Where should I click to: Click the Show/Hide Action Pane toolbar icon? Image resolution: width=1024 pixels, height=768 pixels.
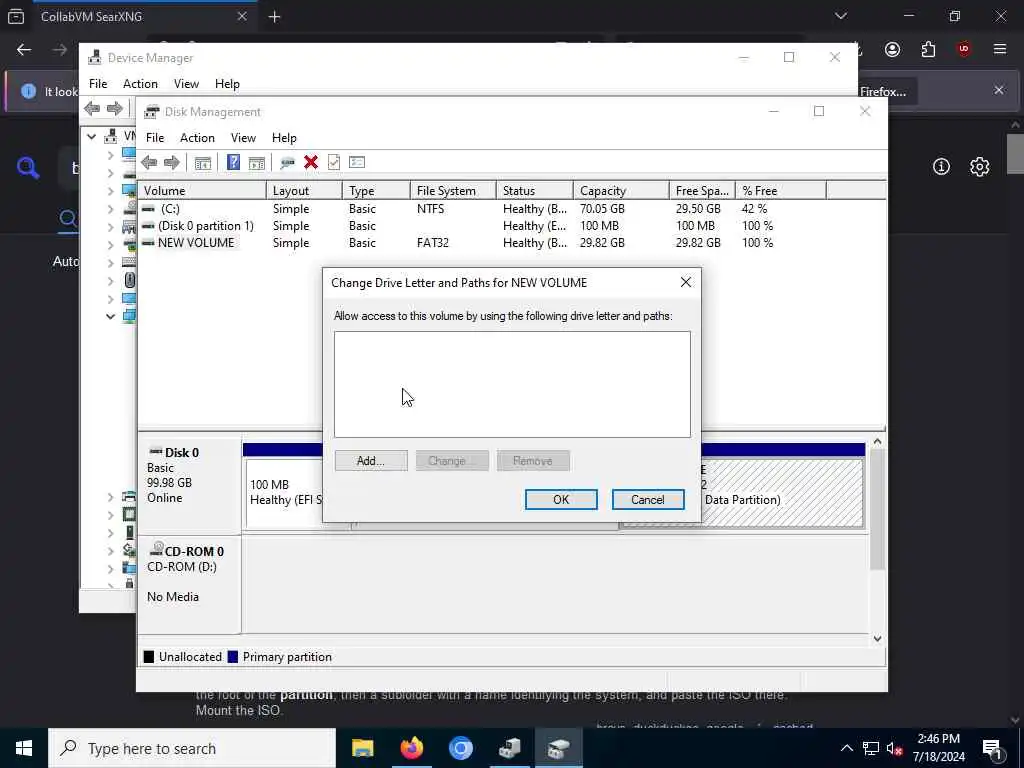(257, 163)
